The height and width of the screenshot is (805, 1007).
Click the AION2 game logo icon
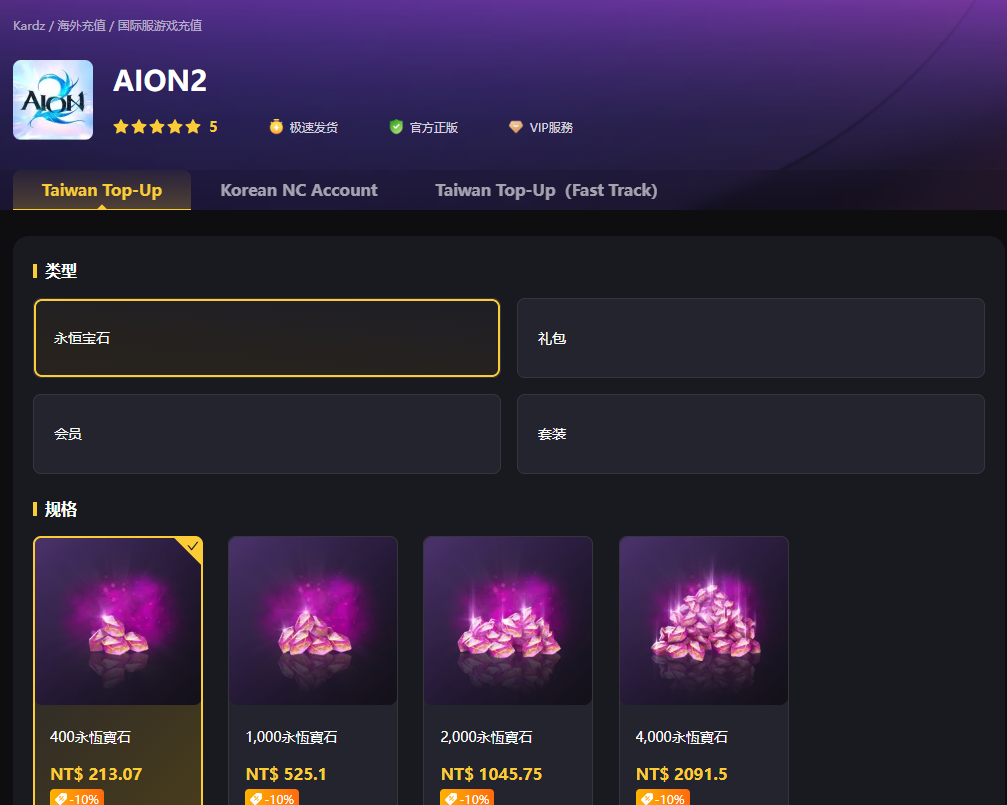[x=53, y=100]
